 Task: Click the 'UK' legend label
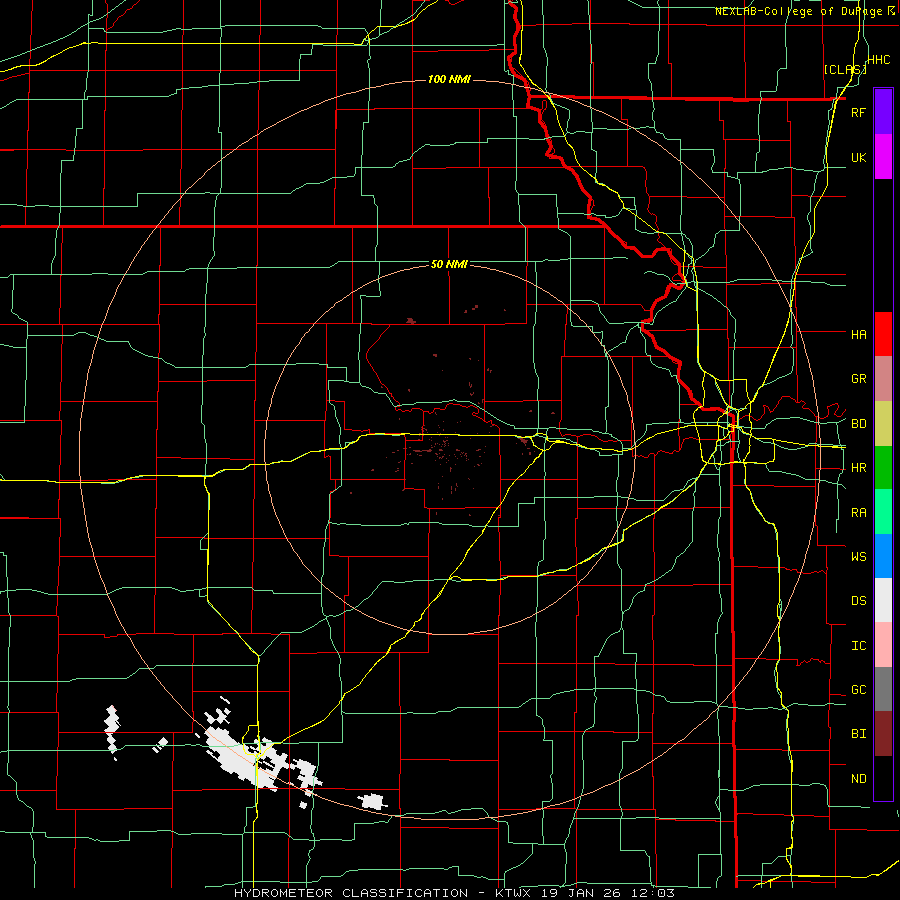[858, 157]
